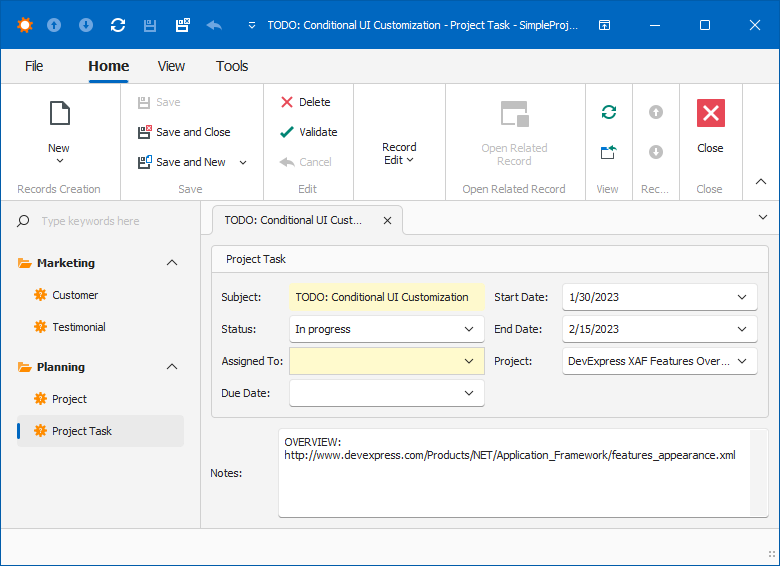Click the reset view settings icon

pos(609,152)
